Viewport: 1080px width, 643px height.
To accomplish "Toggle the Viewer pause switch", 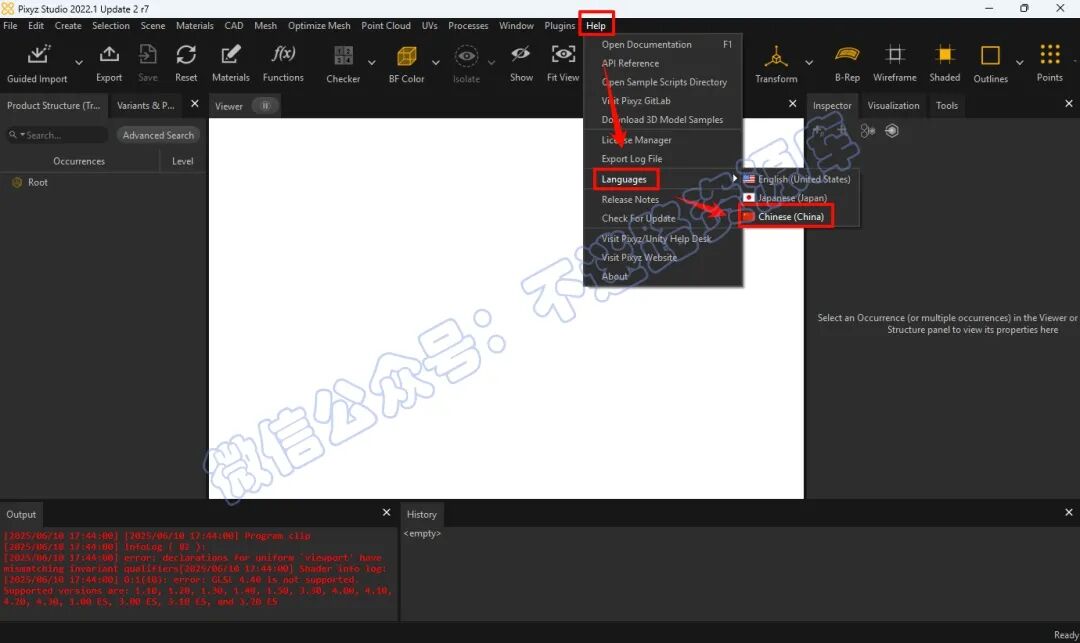I will coord(264,106).
